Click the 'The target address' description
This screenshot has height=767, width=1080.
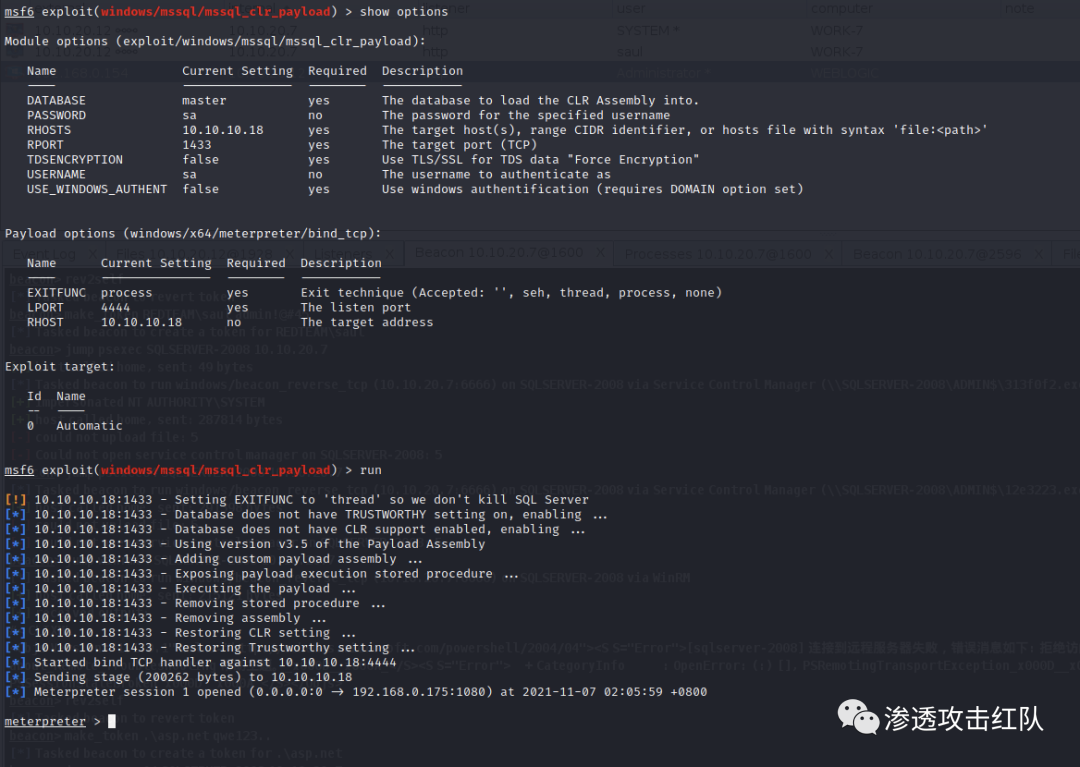click(367, 322)
